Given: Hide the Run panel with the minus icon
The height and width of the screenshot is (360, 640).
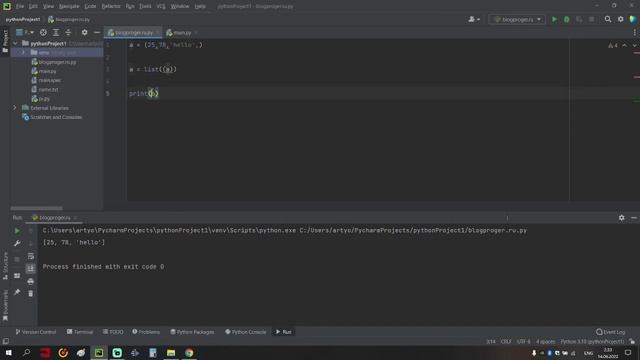Looking at the screenshot, I should [634, 218].
